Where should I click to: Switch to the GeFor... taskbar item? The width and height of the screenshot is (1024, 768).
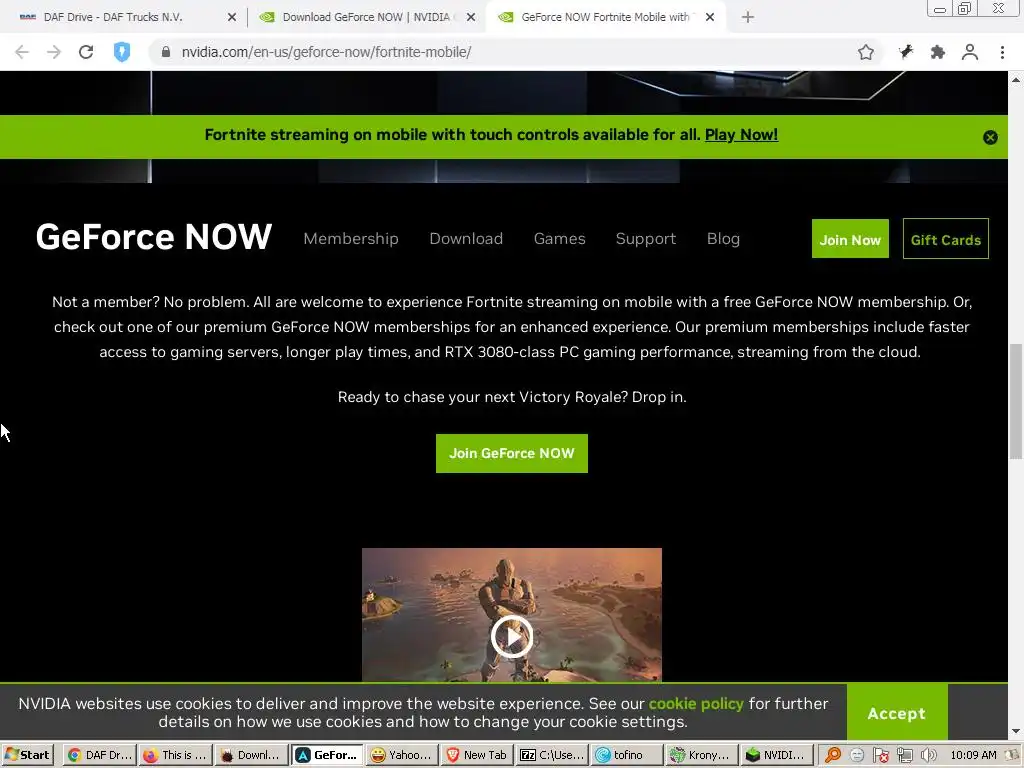click(x=327, y=755)
